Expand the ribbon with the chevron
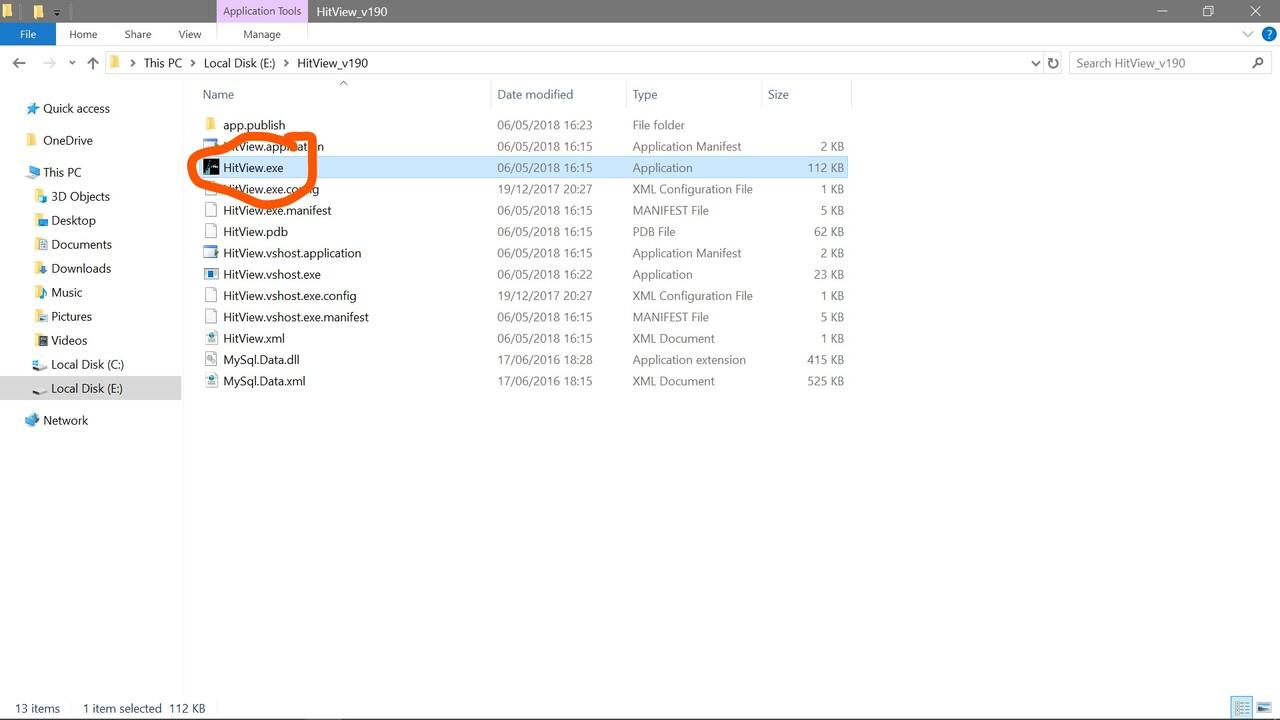This screenshot has height=720, width=1280. point(1247,34)
